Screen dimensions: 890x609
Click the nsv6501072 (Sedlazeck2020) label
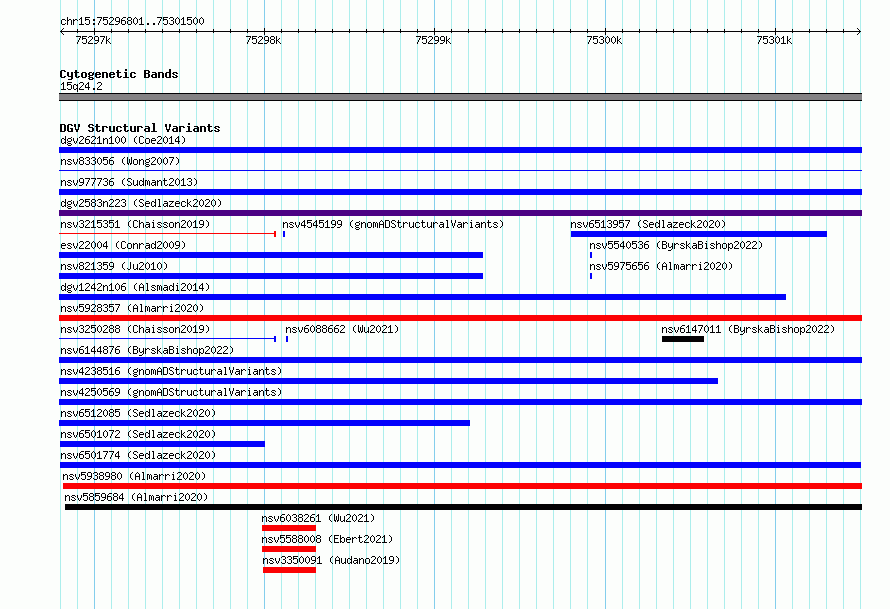pos(138,434)
